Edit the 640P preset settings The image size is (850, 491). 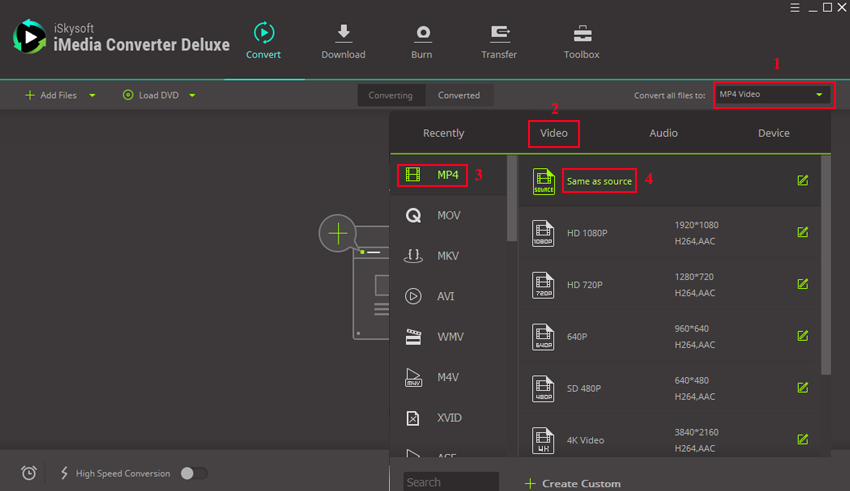point(803,336)
